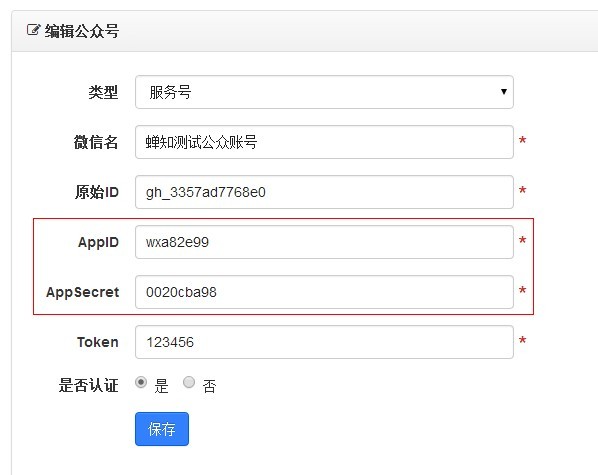The width and height of the screenshot is (598, 475).
Task: Click the red asterisk beside 微信名 field
Action: [522, 140]
